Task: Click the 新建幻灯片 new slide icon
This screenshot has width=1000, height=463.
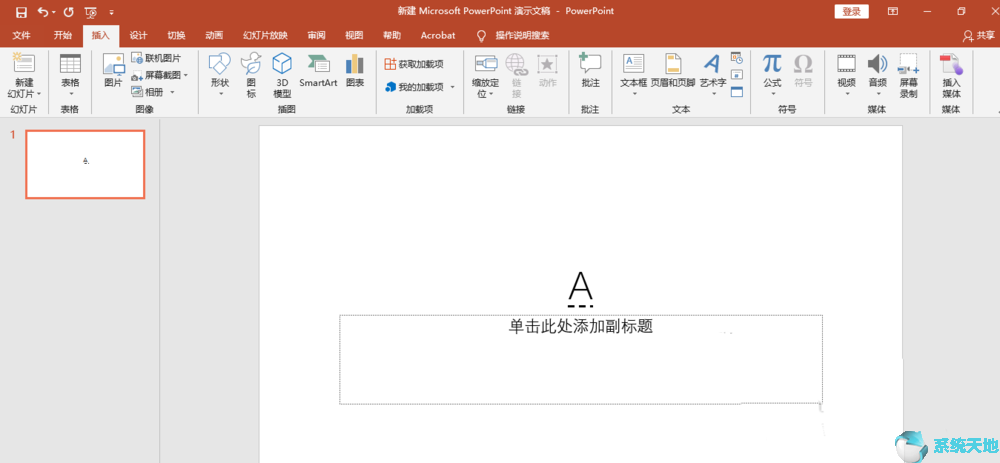Action: [24, 64]
